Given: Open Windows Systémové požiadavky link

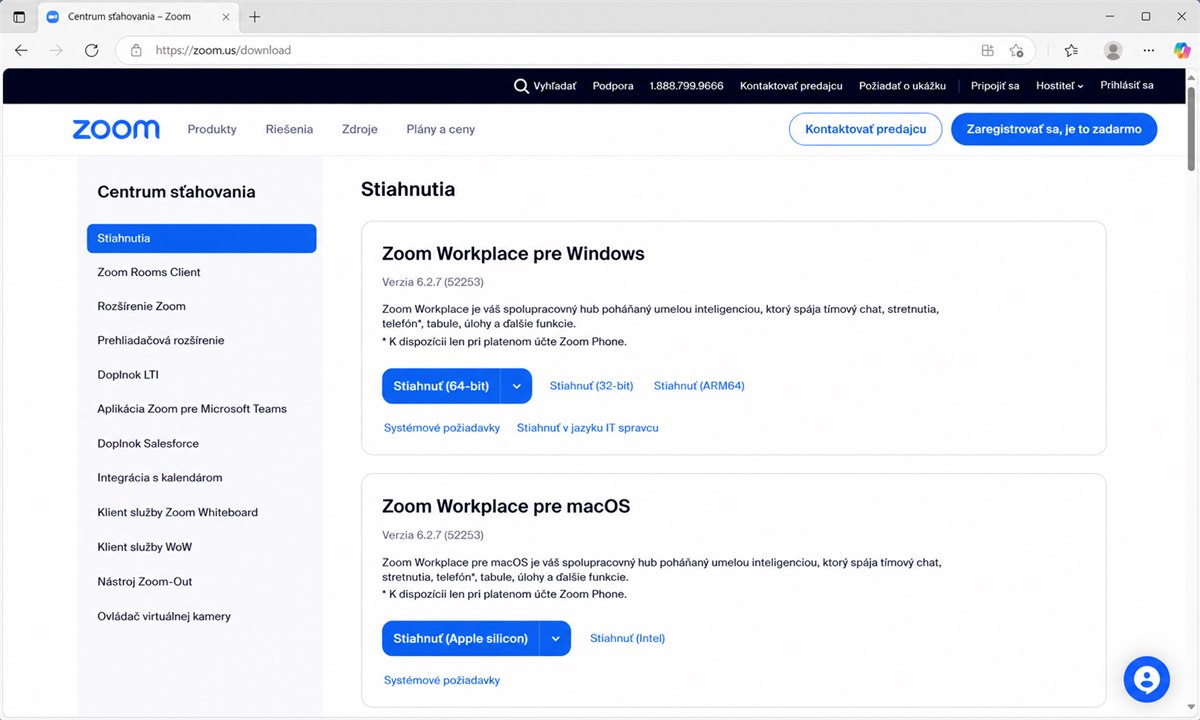Looking at the screenshot, I should pos(442,428).
